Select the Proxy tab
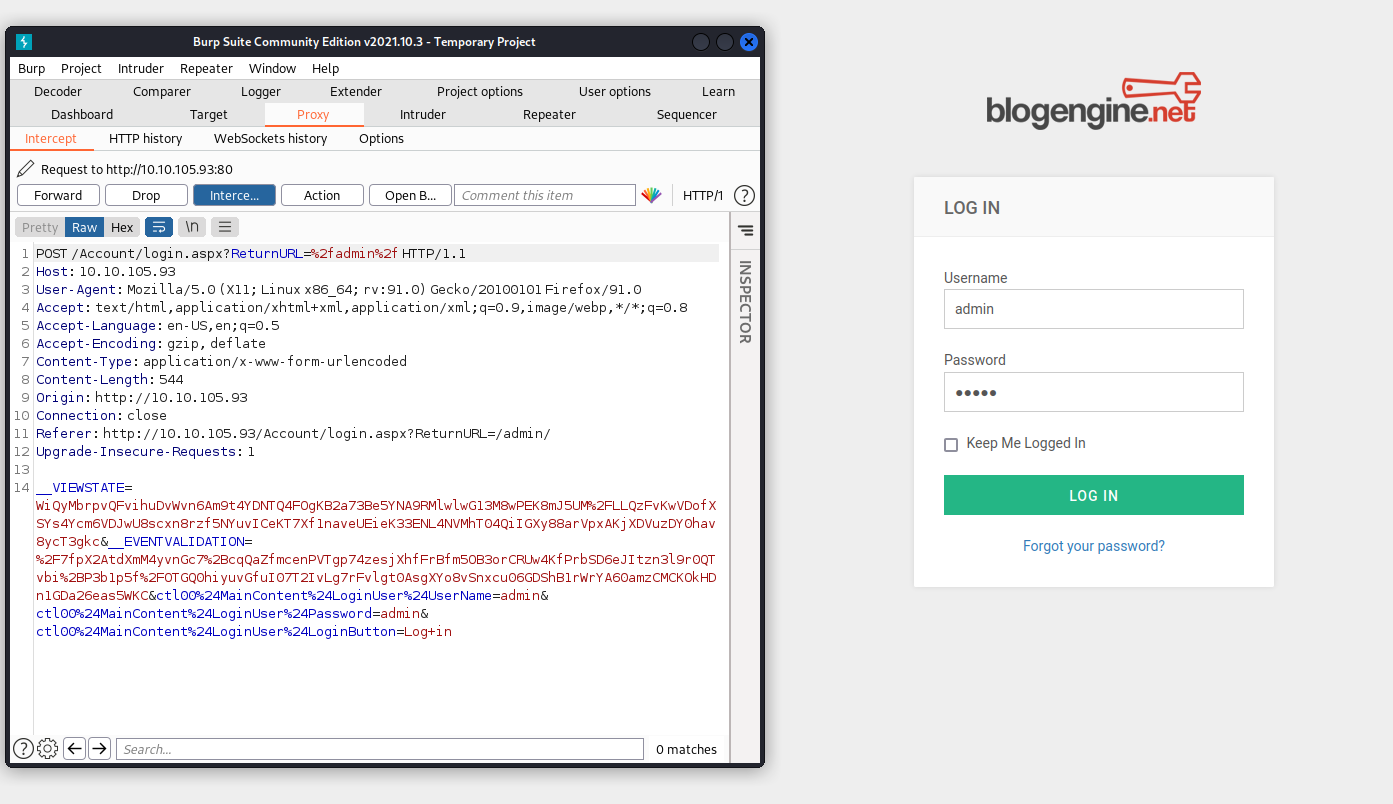The image size is (1393, 804). point(313,114)
